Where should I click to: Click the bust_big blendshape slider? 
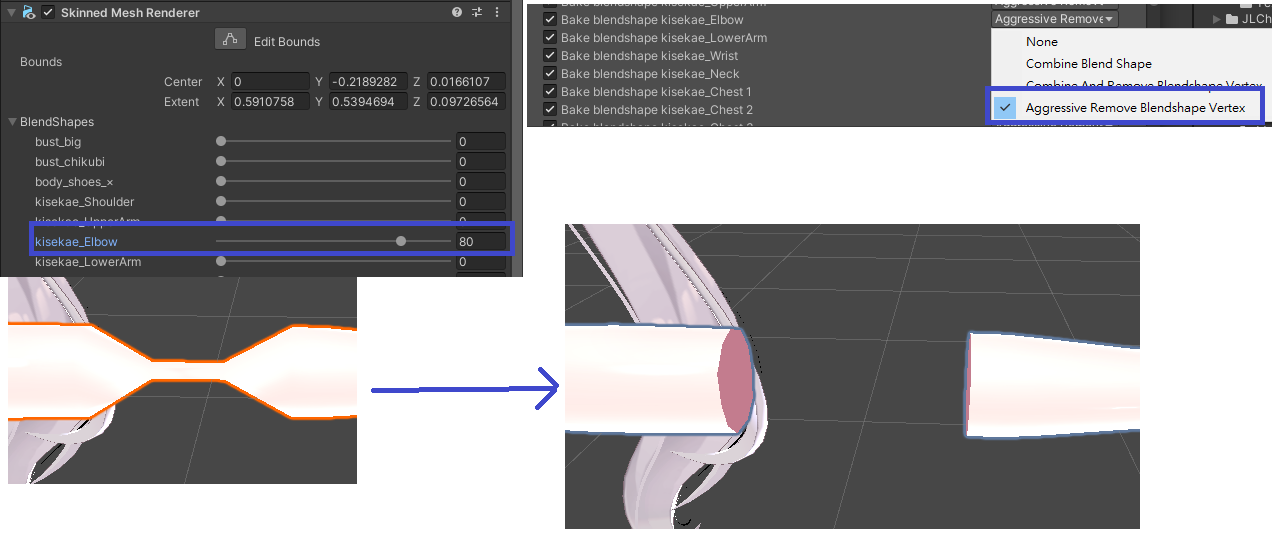point(334,142)
